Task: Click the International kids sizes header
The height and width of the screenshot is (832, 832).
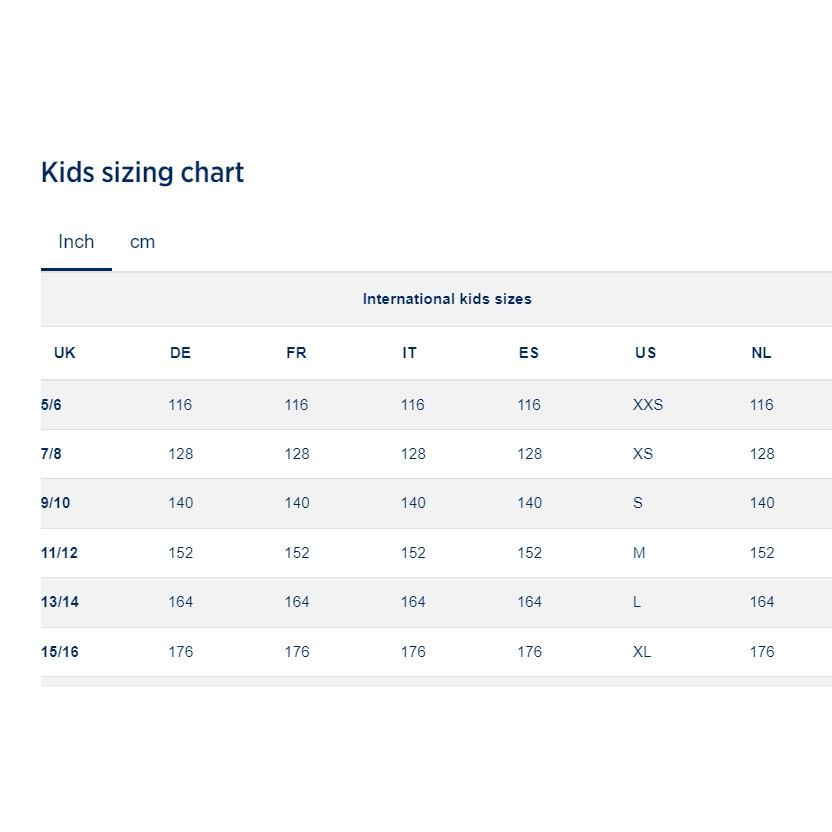Action: tap(447, 299)
